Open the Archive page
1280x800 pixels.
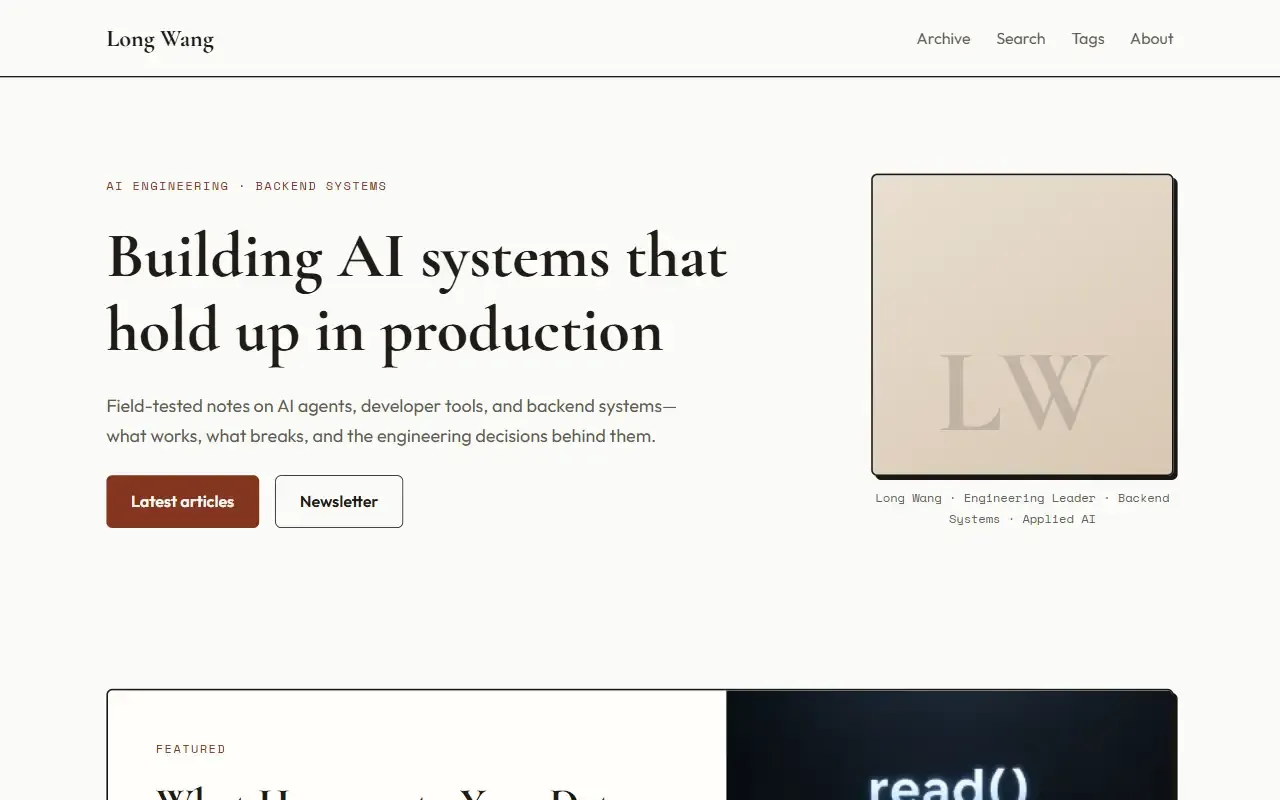[943, 39]
